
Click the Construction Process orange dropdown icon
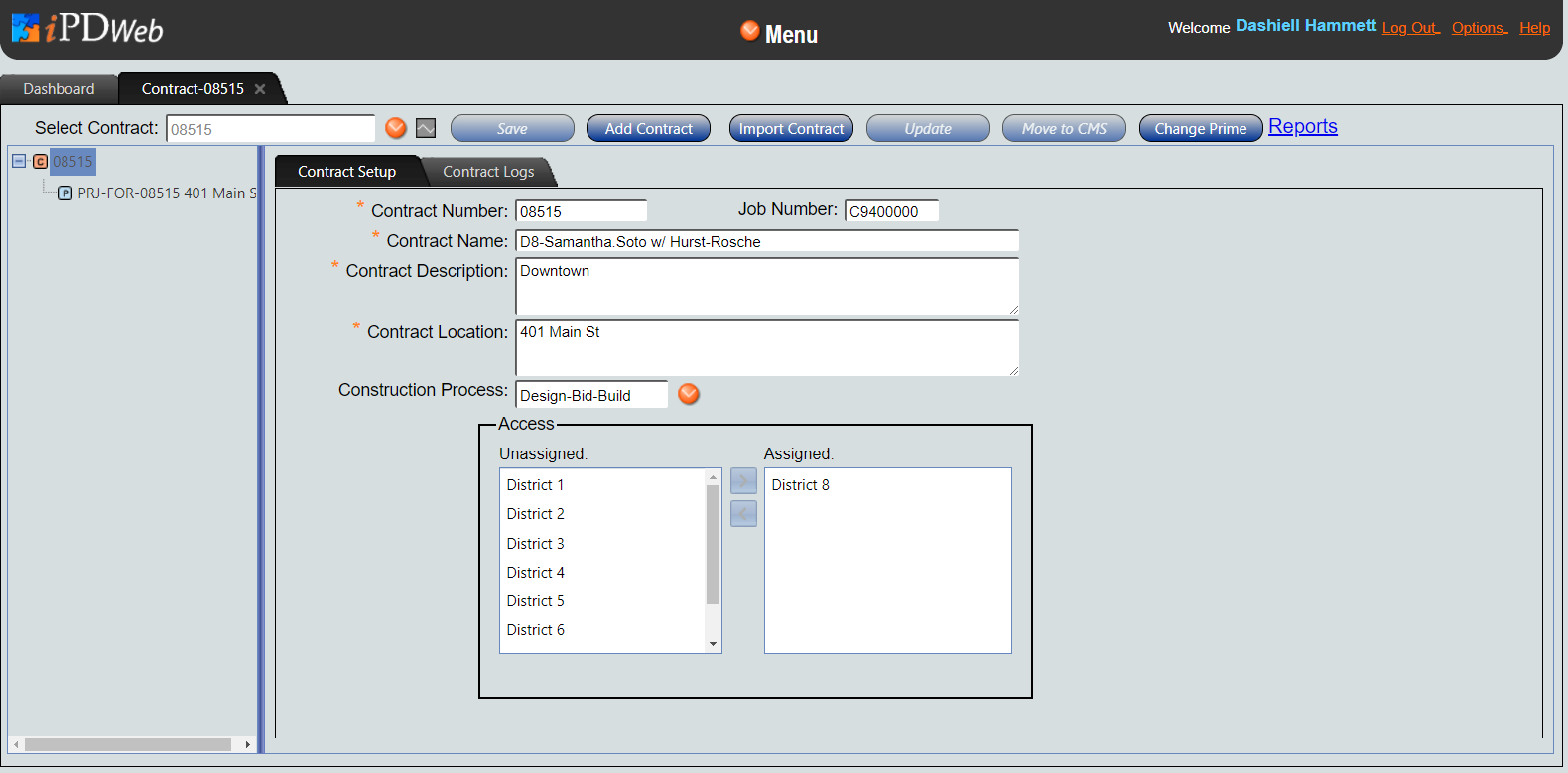point(689,394)
